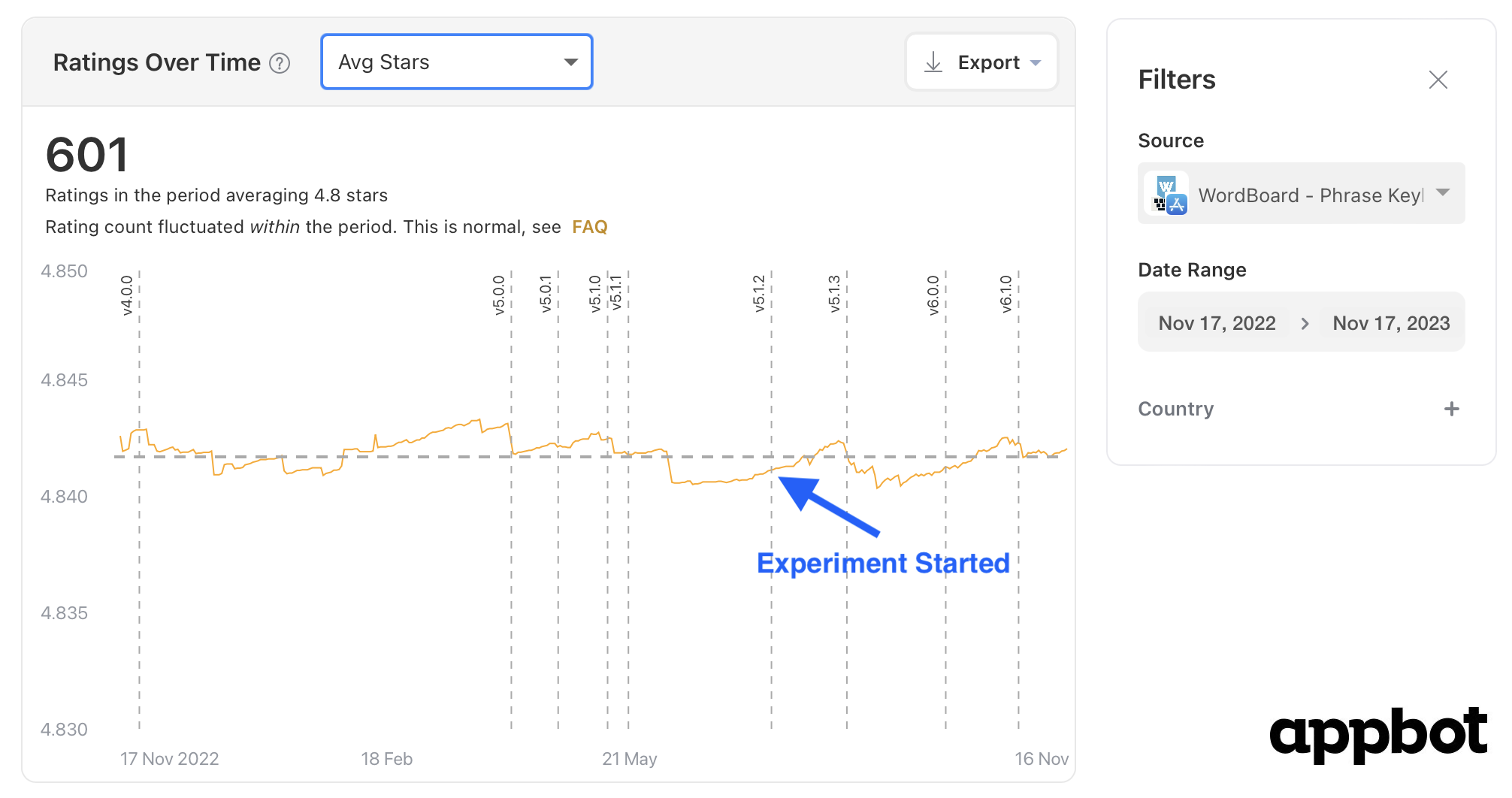
Task: Click the date range arrow separator
Action: (x=1305, y=323)
